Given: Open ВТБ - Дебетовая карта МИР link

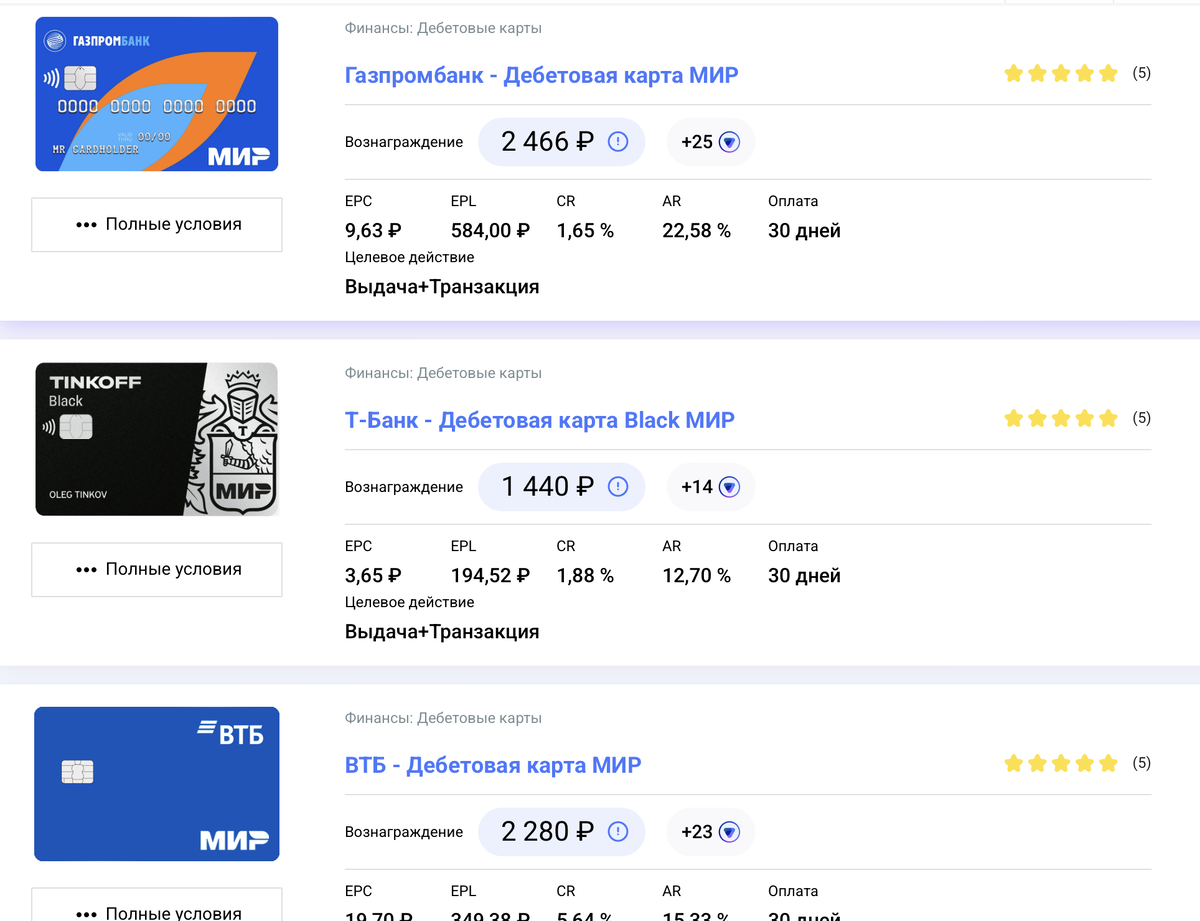Looking at the screenshot, I should pos(492,765).
